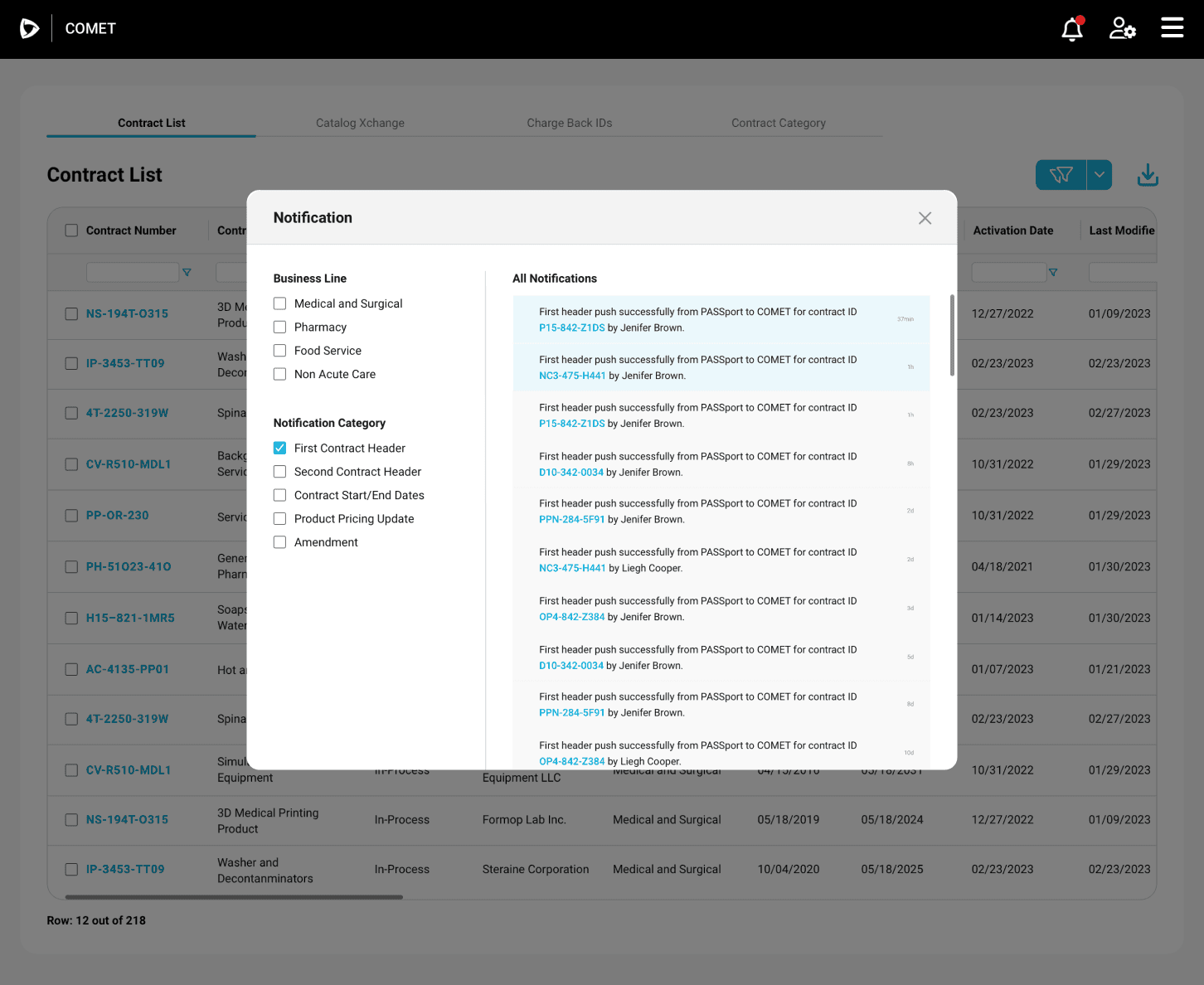Image resolution: width=1204 pixels, height=985 pixels.
Task: Open the notifications bell icon
Action: [x=1072, y=29]
